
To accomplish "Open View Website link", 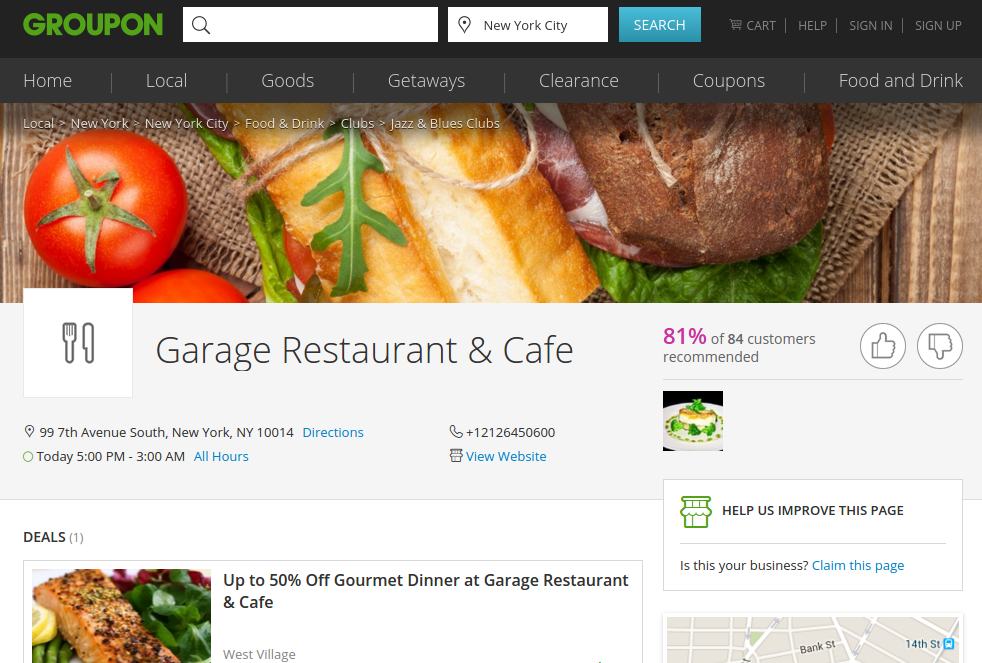I will point(506,456).
